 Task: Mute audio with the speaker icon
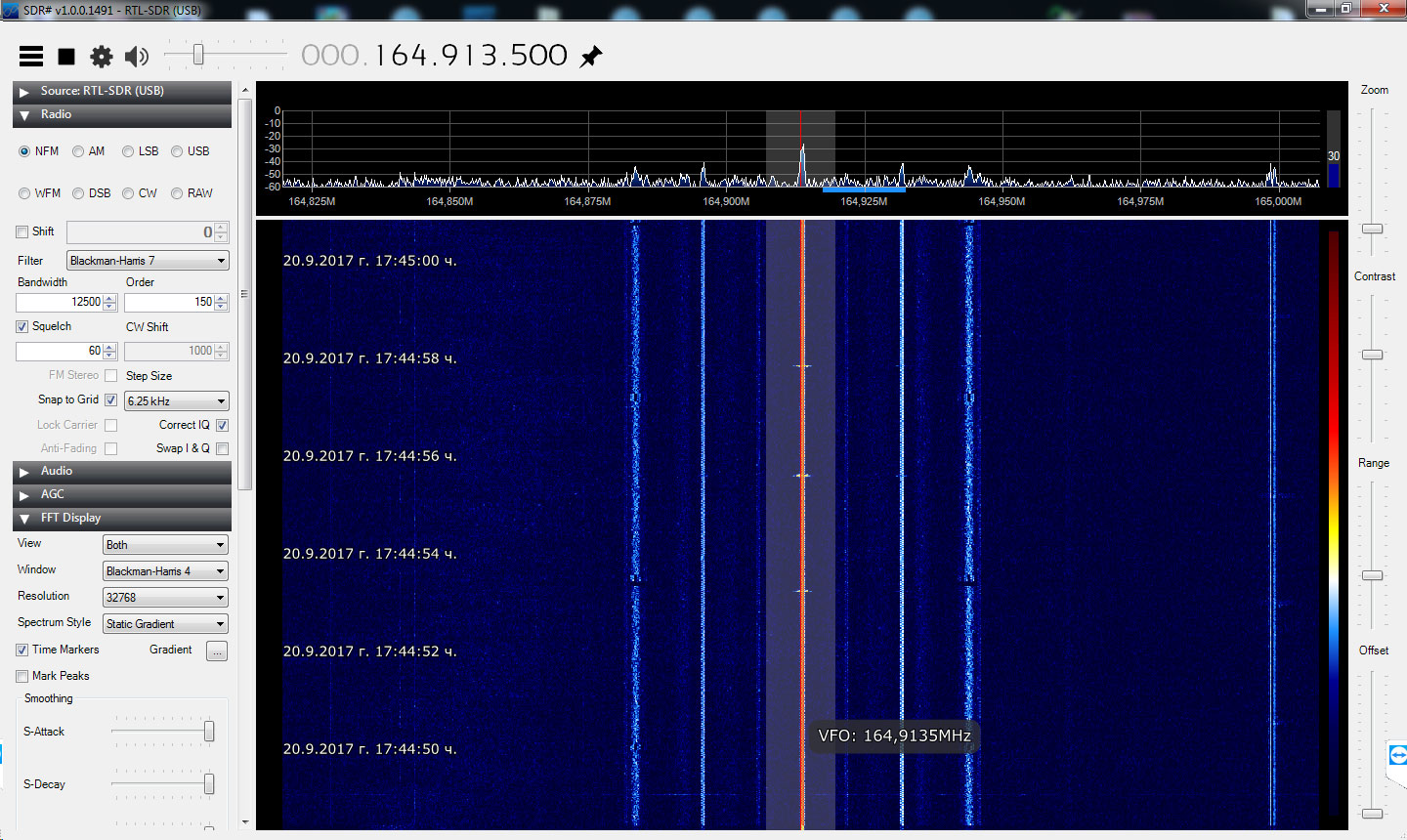tap(137, 57)
